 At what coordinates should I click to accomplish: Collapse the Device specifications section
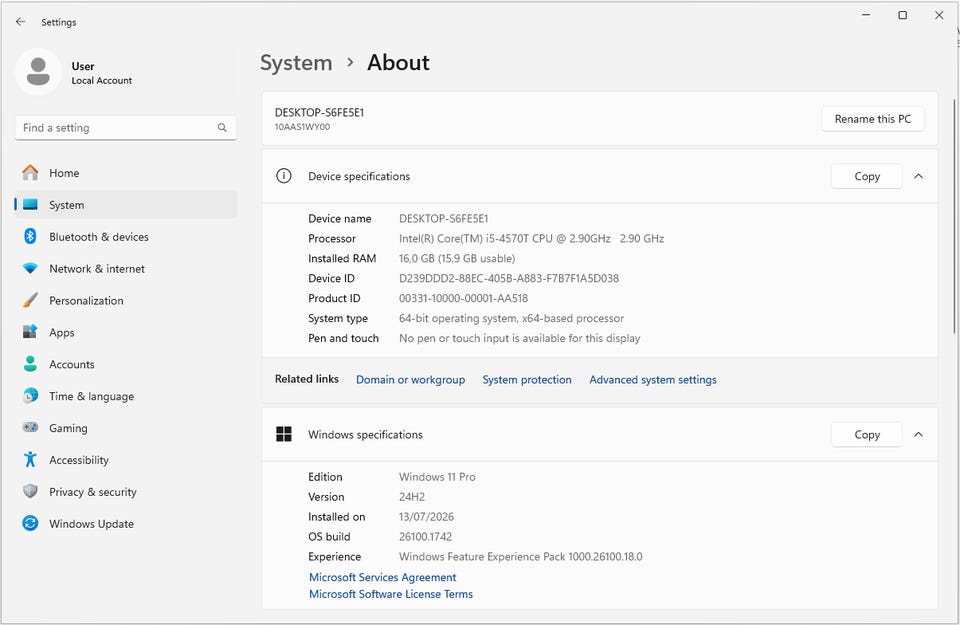(918, 176)
